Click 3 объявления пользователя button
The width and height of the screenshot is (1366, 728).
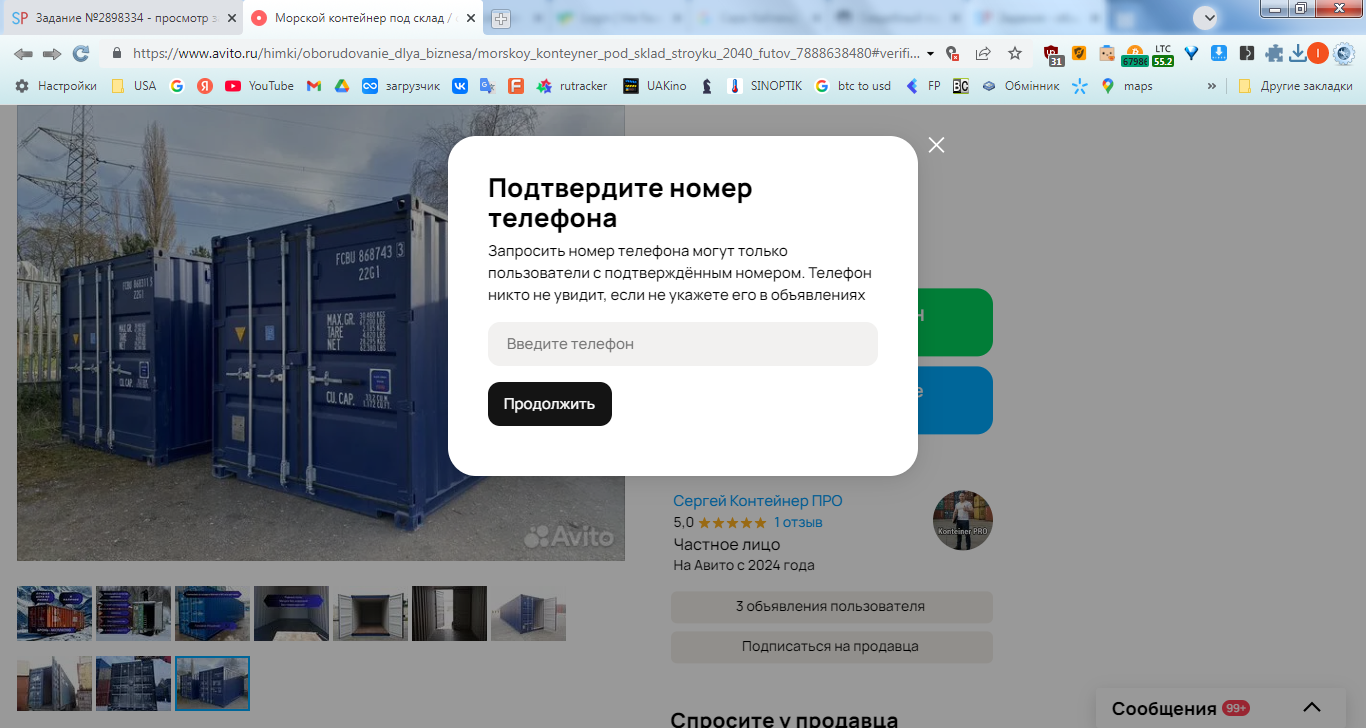[832, 607]
